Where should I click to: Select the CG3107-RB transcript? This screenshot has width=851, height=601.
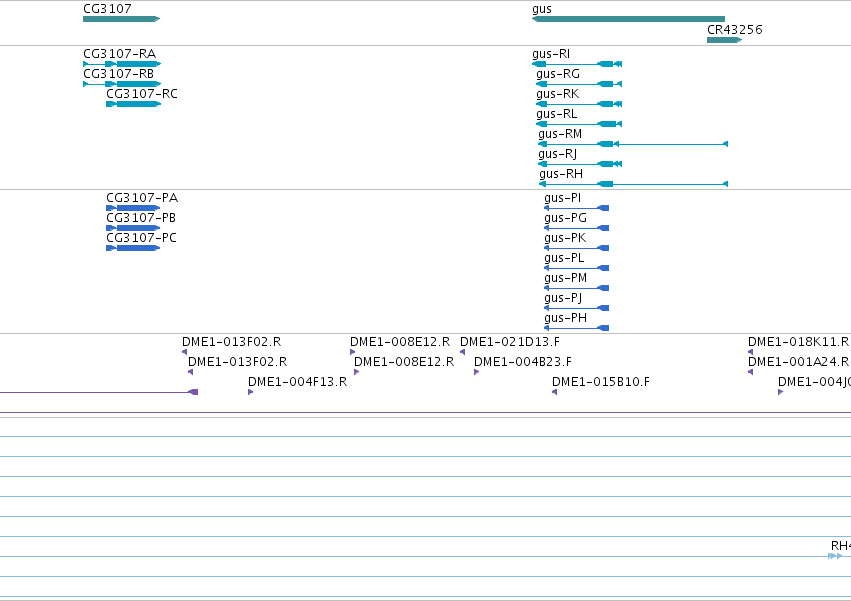(122, 84)
